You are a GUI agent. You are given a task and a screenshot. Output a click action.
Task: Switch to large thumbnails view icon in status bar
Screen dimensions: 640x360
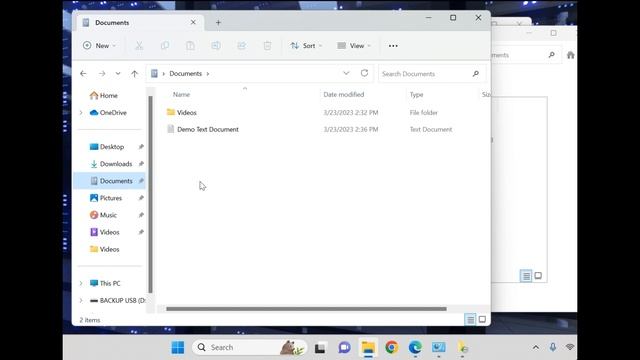pos(482,320)
